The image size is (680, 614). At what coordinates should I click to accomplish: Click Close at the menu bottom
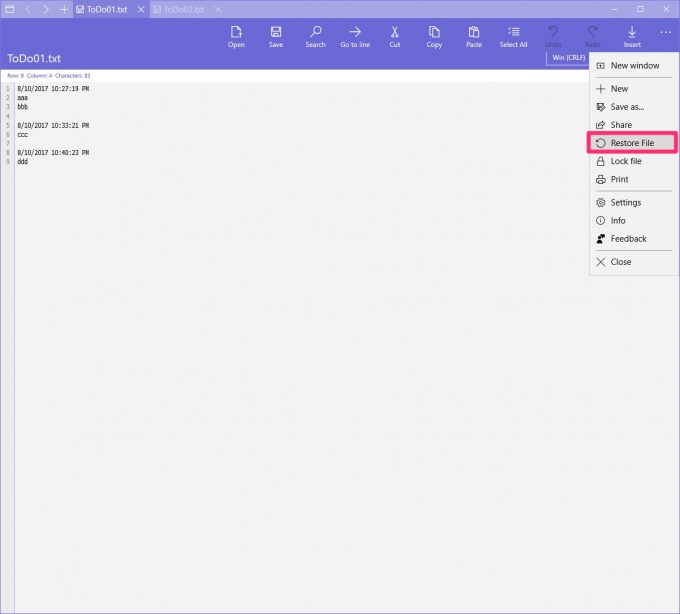tap(633, 262)
